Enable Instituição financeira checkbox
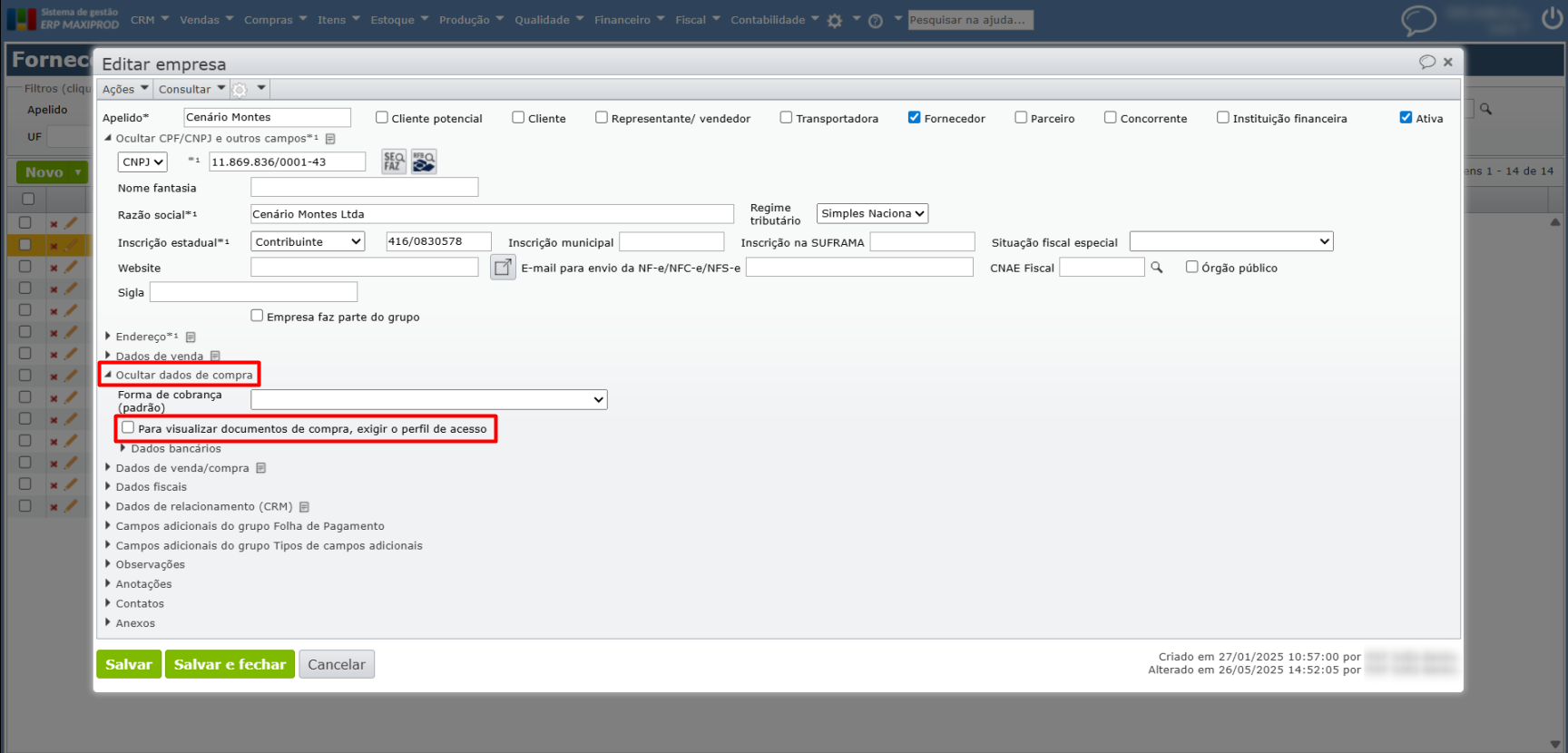The height and width of the screenshot is (753, 1568). point(1223,118)
